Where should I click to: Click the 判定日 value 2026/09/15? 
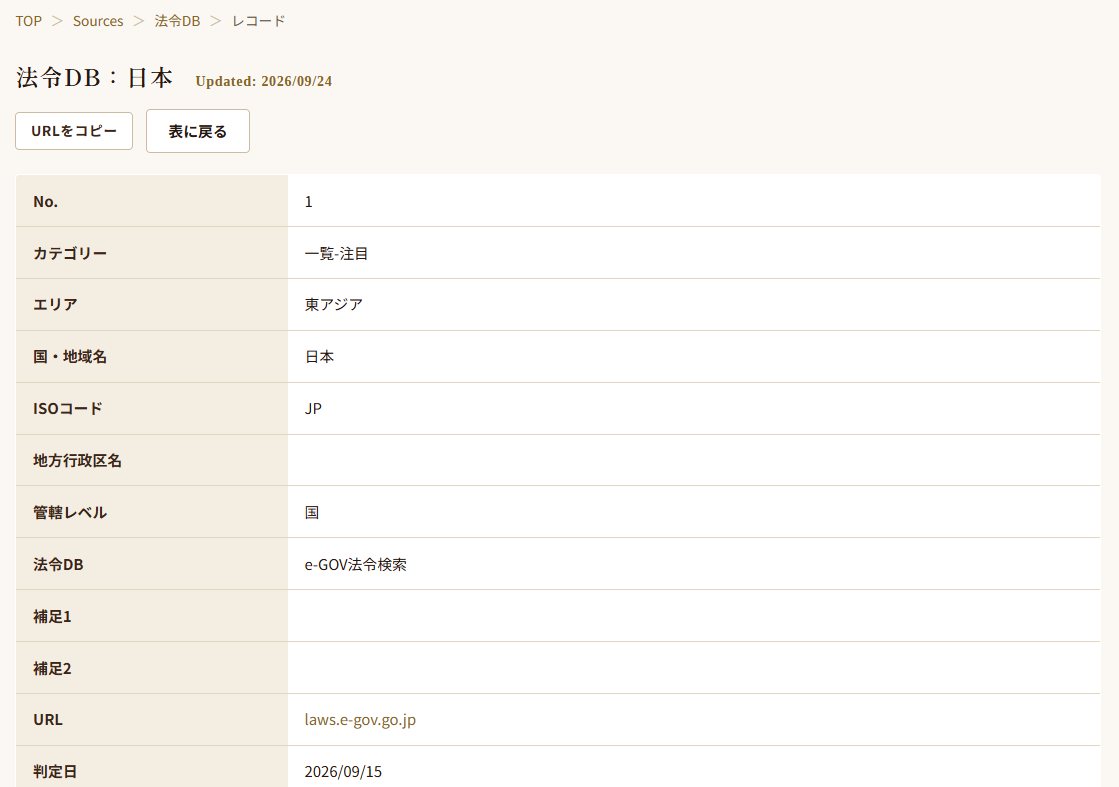click(x=343, y=772)
